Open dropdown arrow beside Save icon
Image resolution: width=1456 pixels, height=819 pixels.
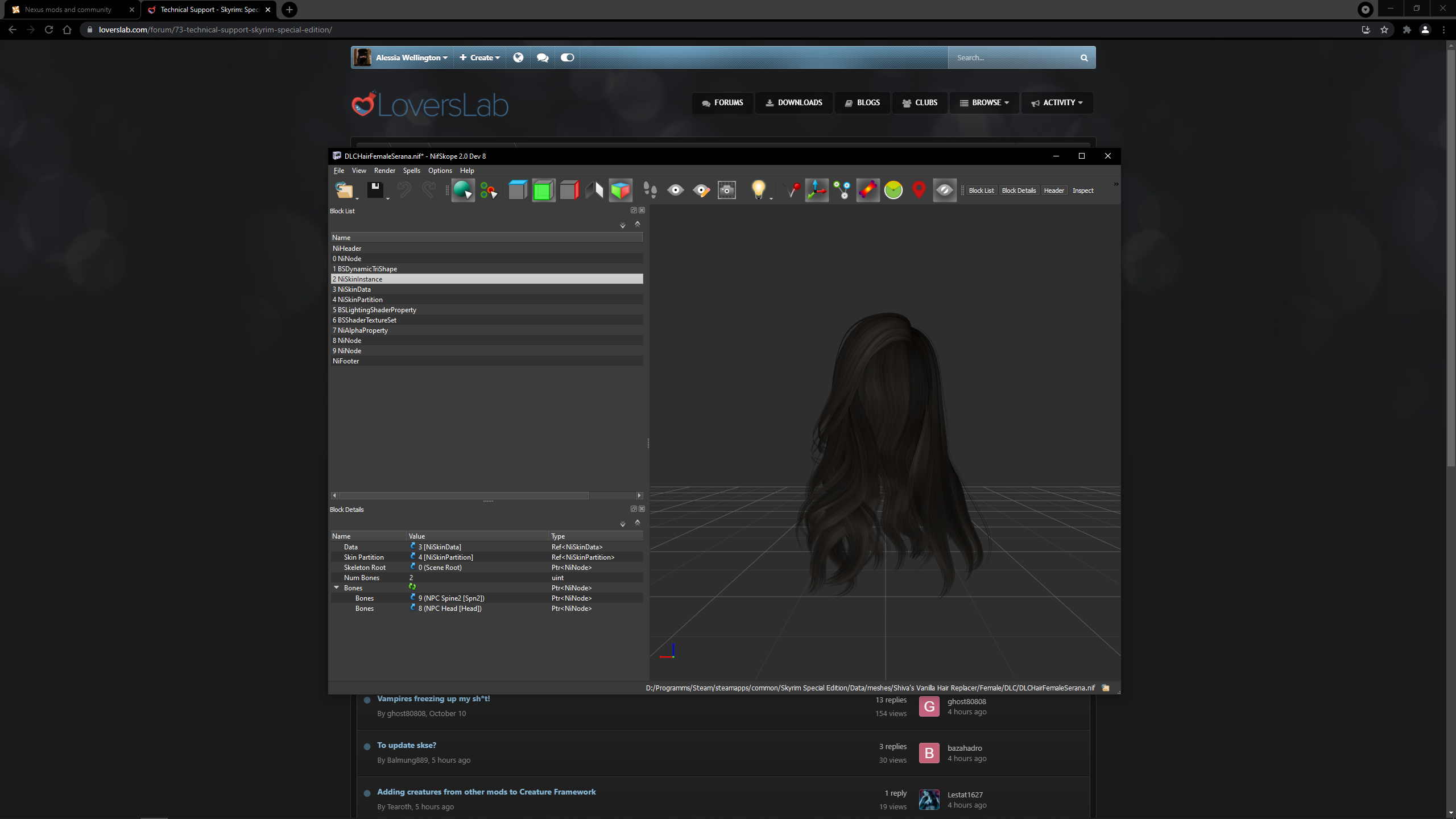tap(388, 198)
